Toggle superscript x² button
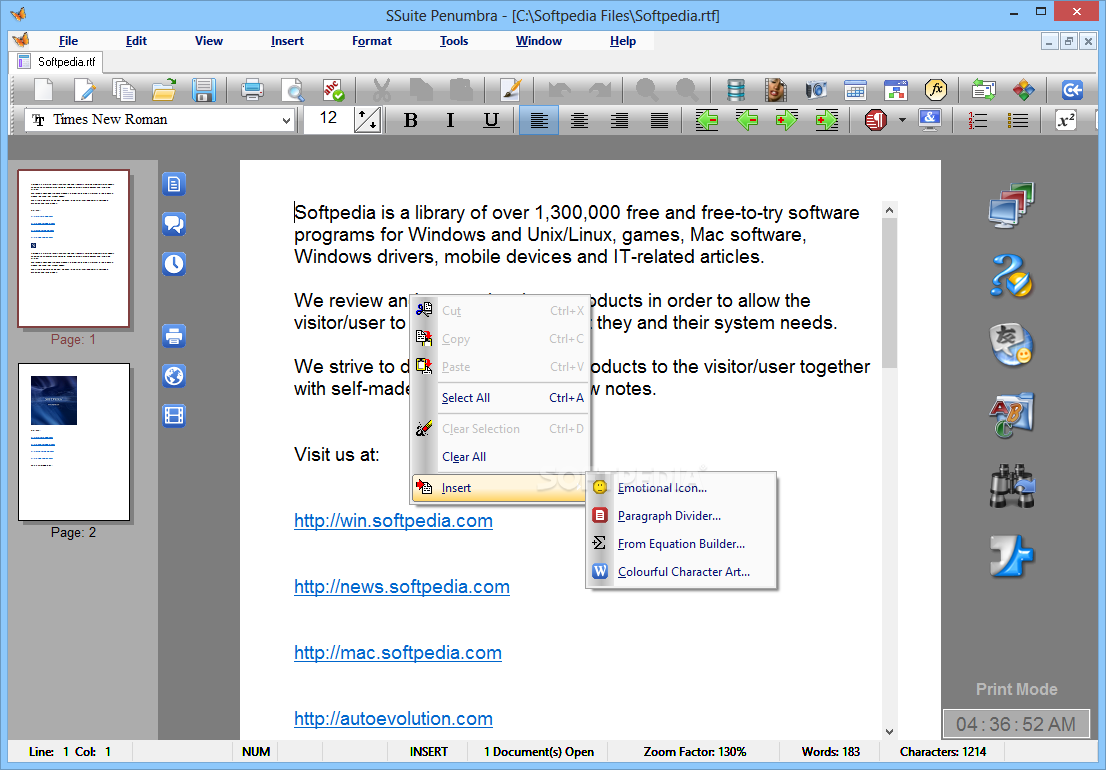The width and height of the screenshot is (1106, 770). point(1066,120)
